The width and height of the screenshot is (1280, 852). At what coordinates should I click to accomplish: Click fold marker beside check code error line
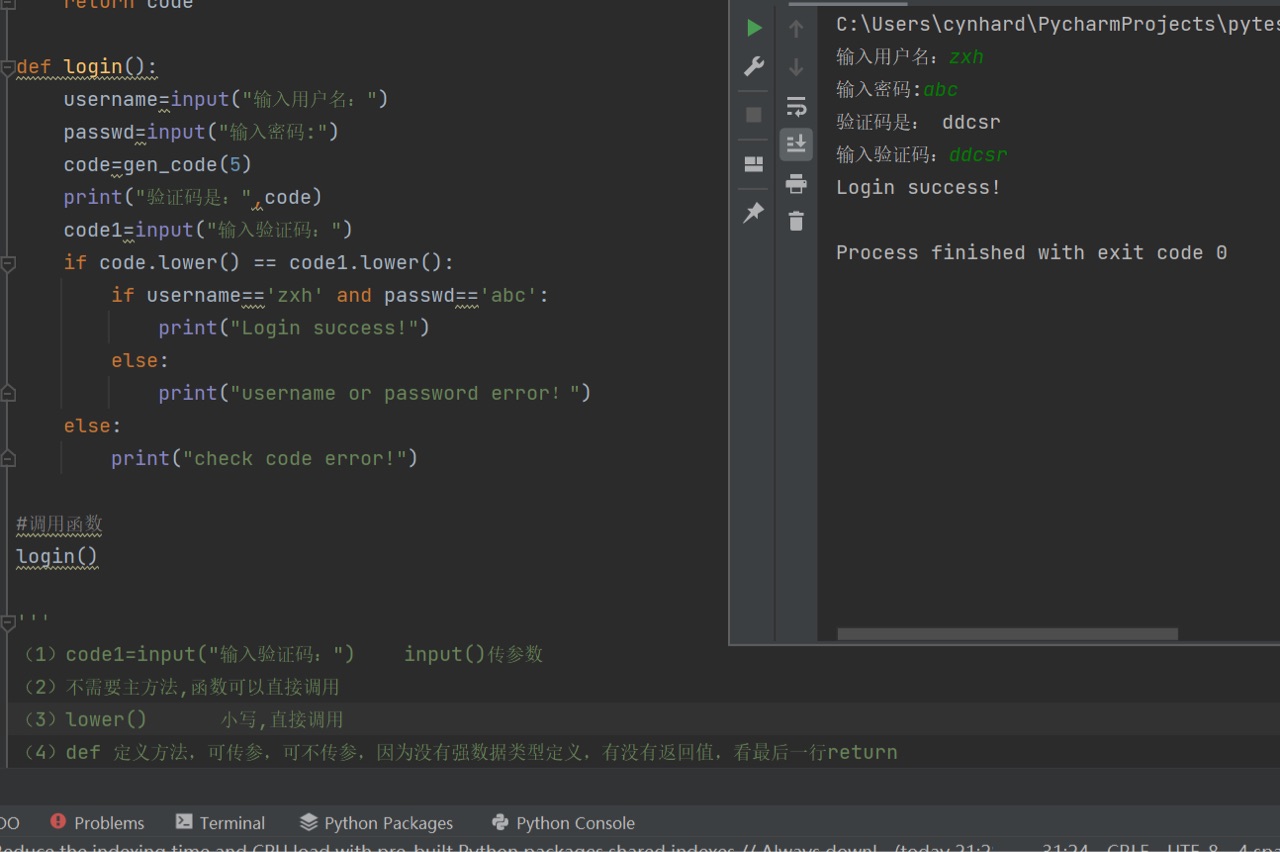tap(8, 459)
